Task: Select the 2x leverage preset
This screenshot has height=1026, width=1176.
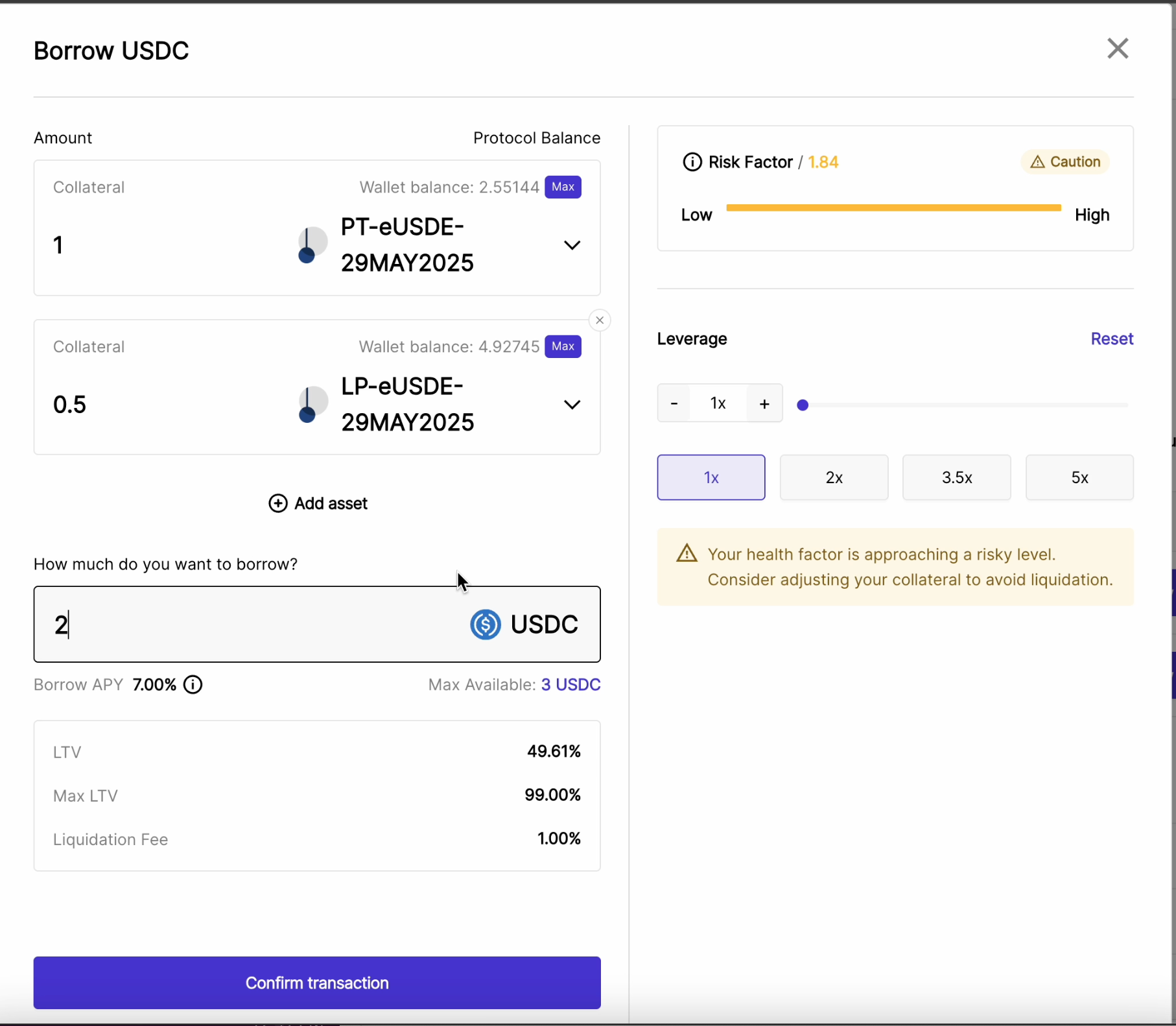Action: (x=834, y=477)
